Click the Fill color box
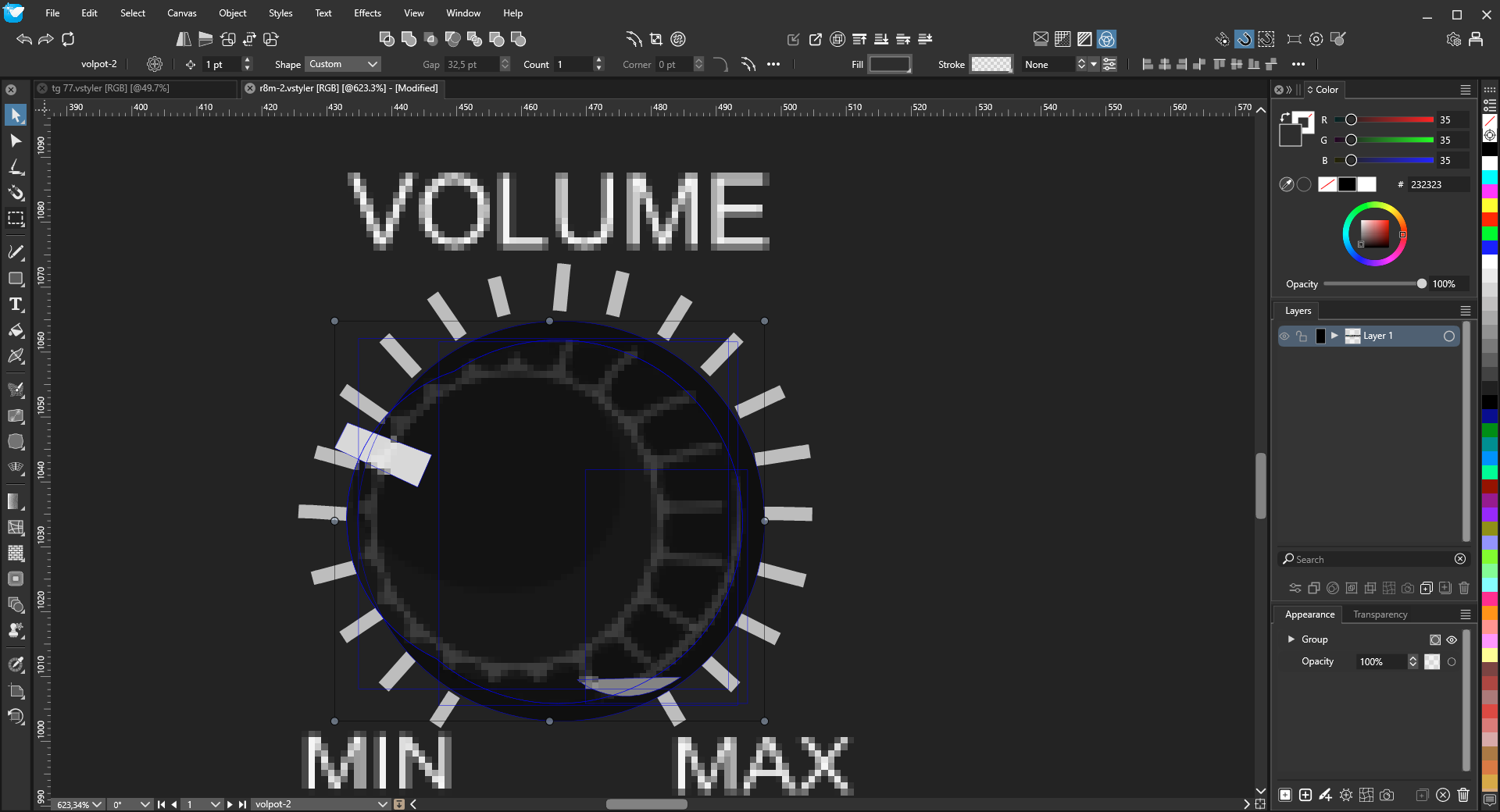Image resolution: width=1500 pixels, height=812 pixels. pos(890,64)
